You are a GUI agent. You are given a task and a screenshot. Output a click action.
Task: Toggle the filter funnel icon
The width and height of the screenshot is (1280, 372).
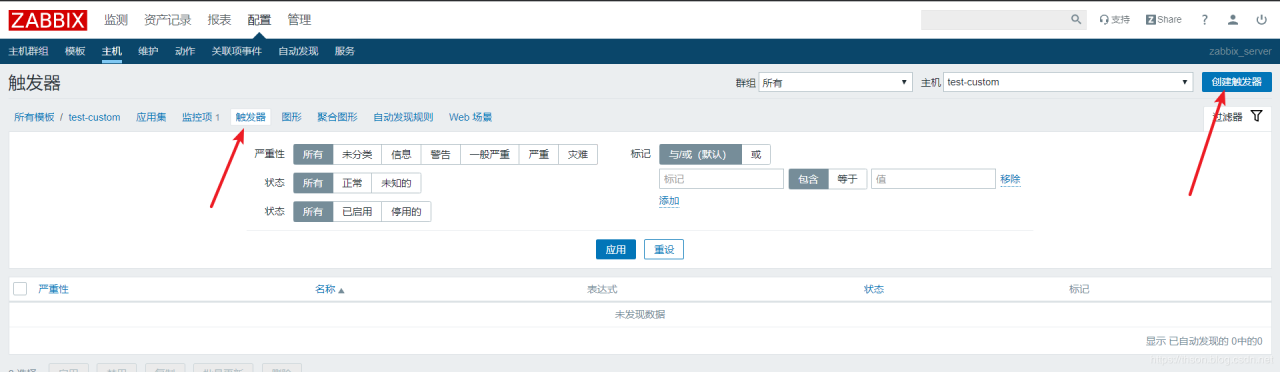click(1257, 116)
